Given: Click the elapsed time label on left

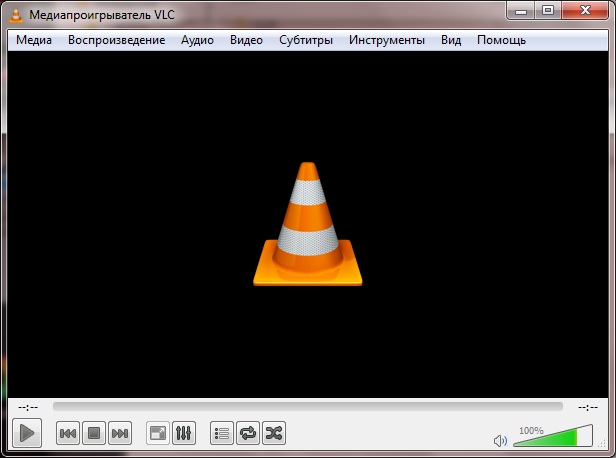Looking at the screenshot, I should click(28, 407).
